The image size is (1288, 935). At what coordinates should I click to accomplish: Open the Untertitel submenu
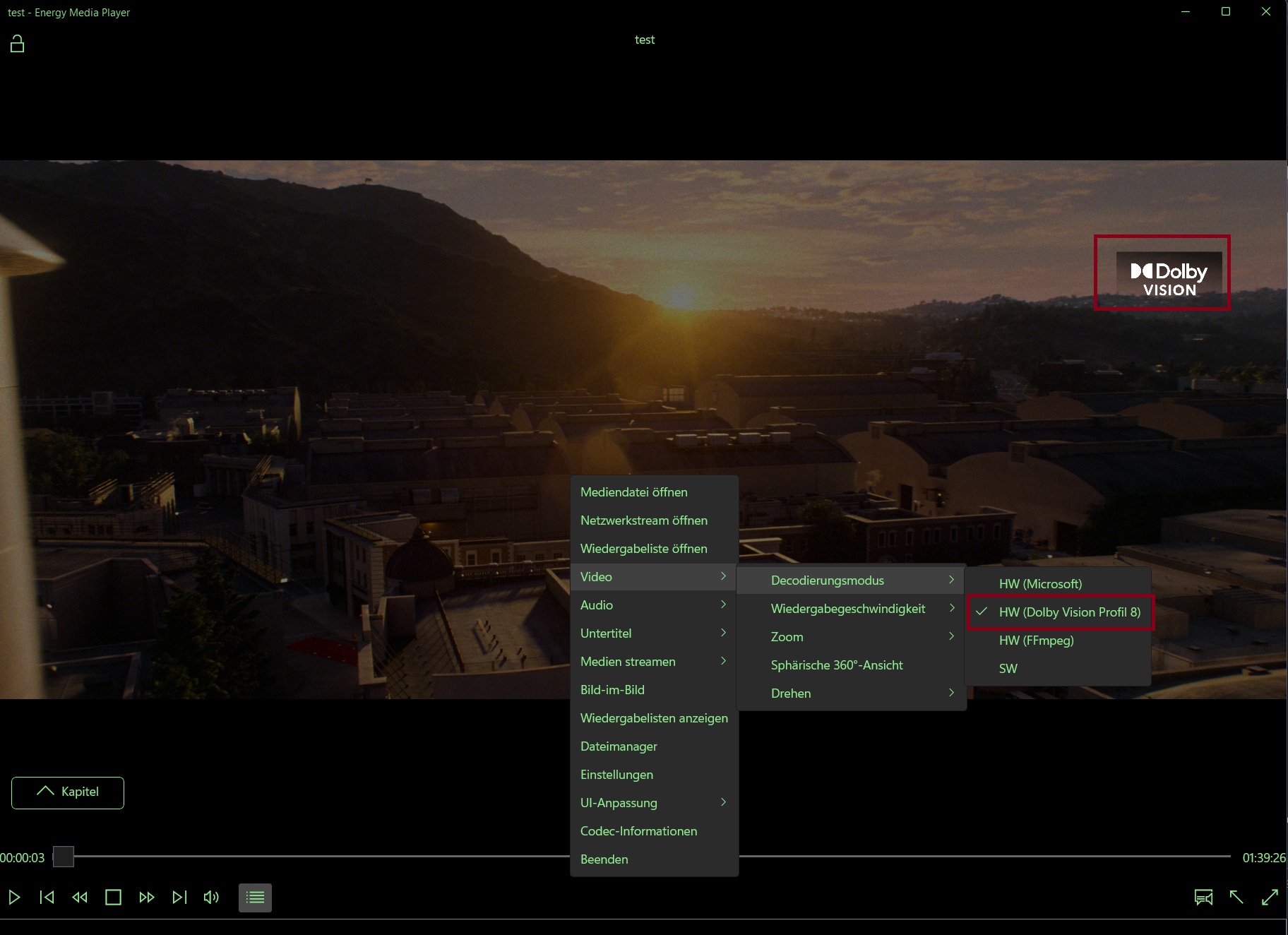coord(654,633)
